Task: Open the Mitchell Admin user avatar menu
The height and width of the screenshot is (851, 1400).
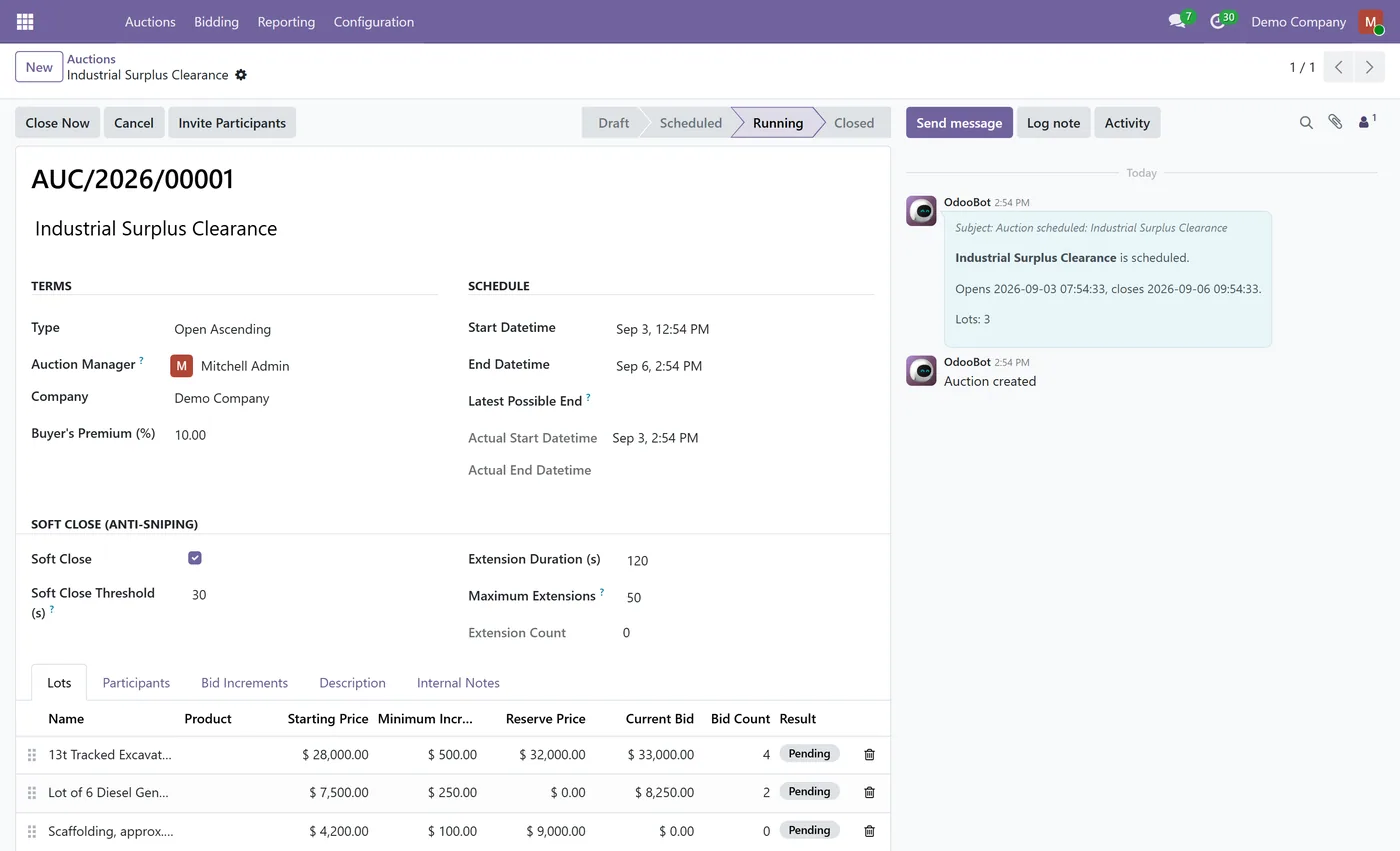Action: [x=1370, y=21]
